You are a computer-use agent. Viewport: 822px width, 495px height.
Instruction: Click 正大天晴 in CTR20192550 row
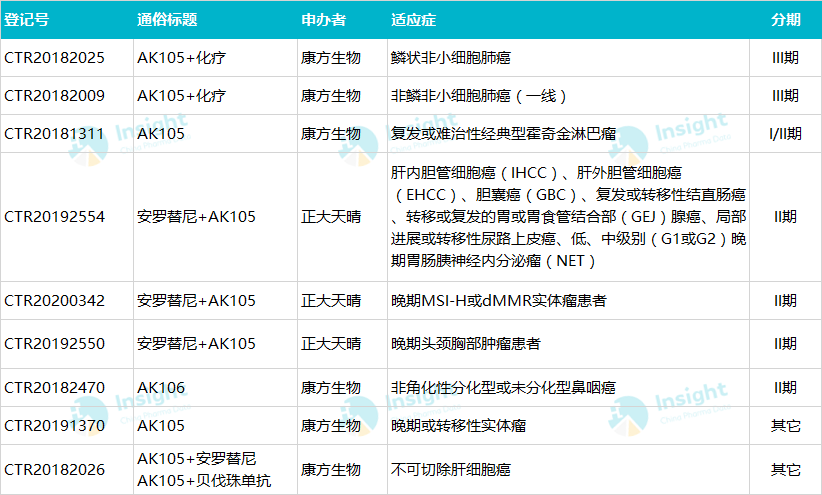pos(331,343)
